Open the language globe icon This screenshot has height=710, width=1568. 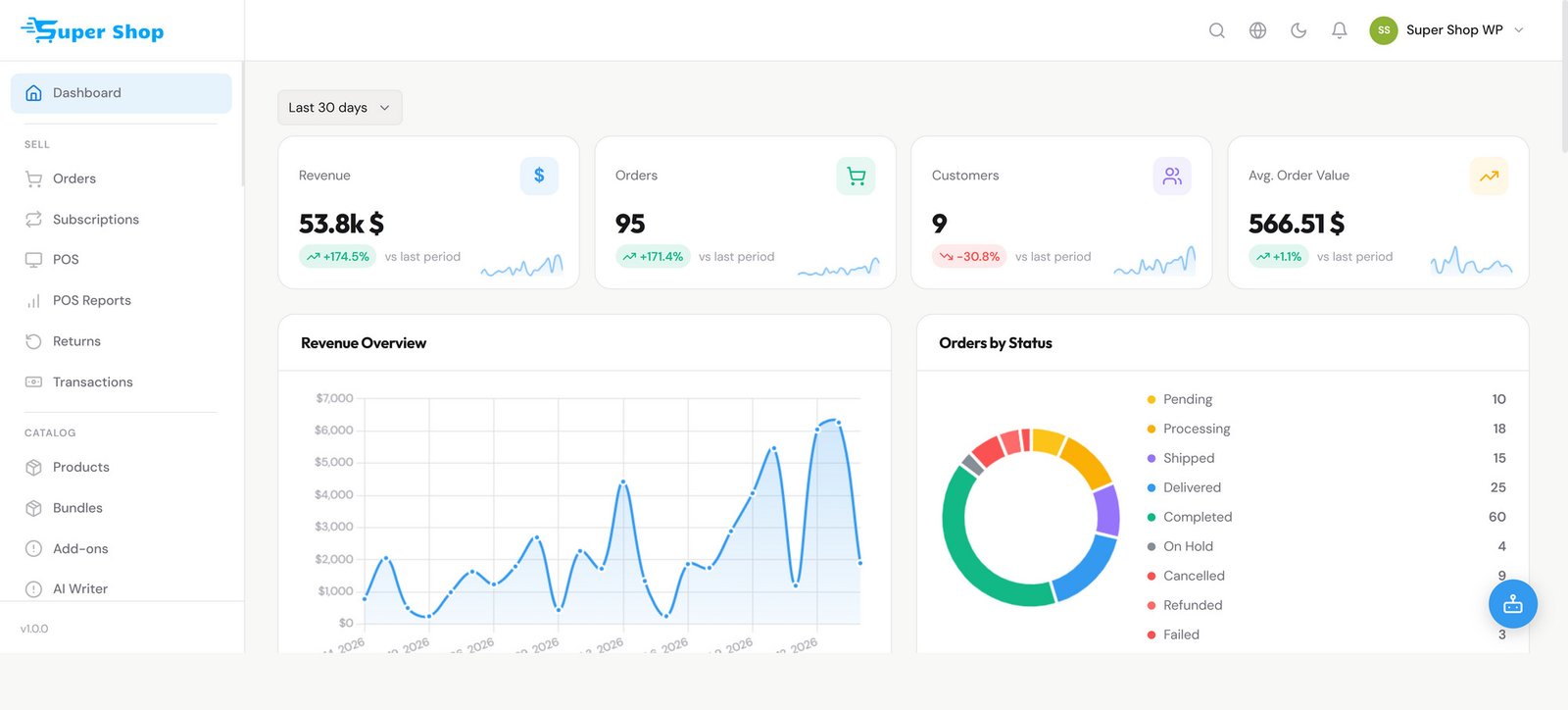coord(1258,30)
